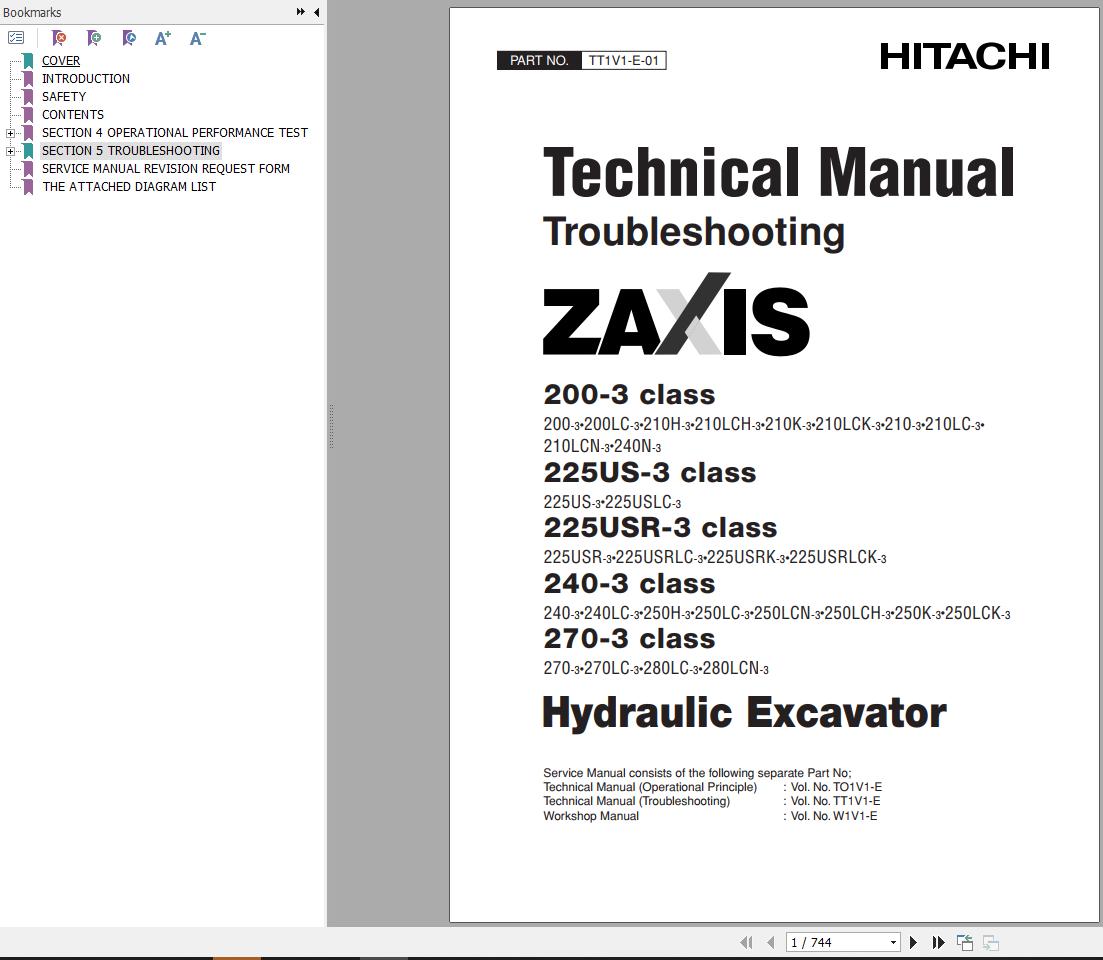Select SECTION 4 OPERATIONAL PERFORMANCE TEST bookmark
The height and width of the screenshot is (960, 1103).
click(x=174, y=132)
